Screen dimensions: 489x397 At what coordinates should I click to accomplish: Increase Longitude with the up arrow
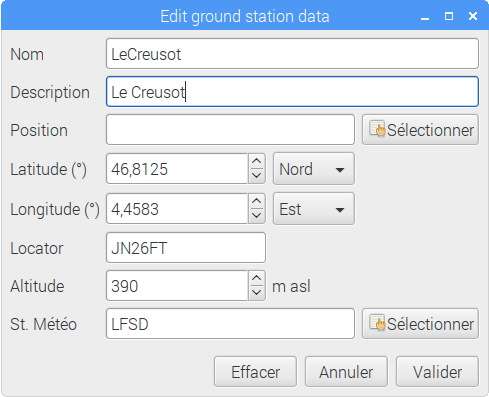tap(256, 201)
